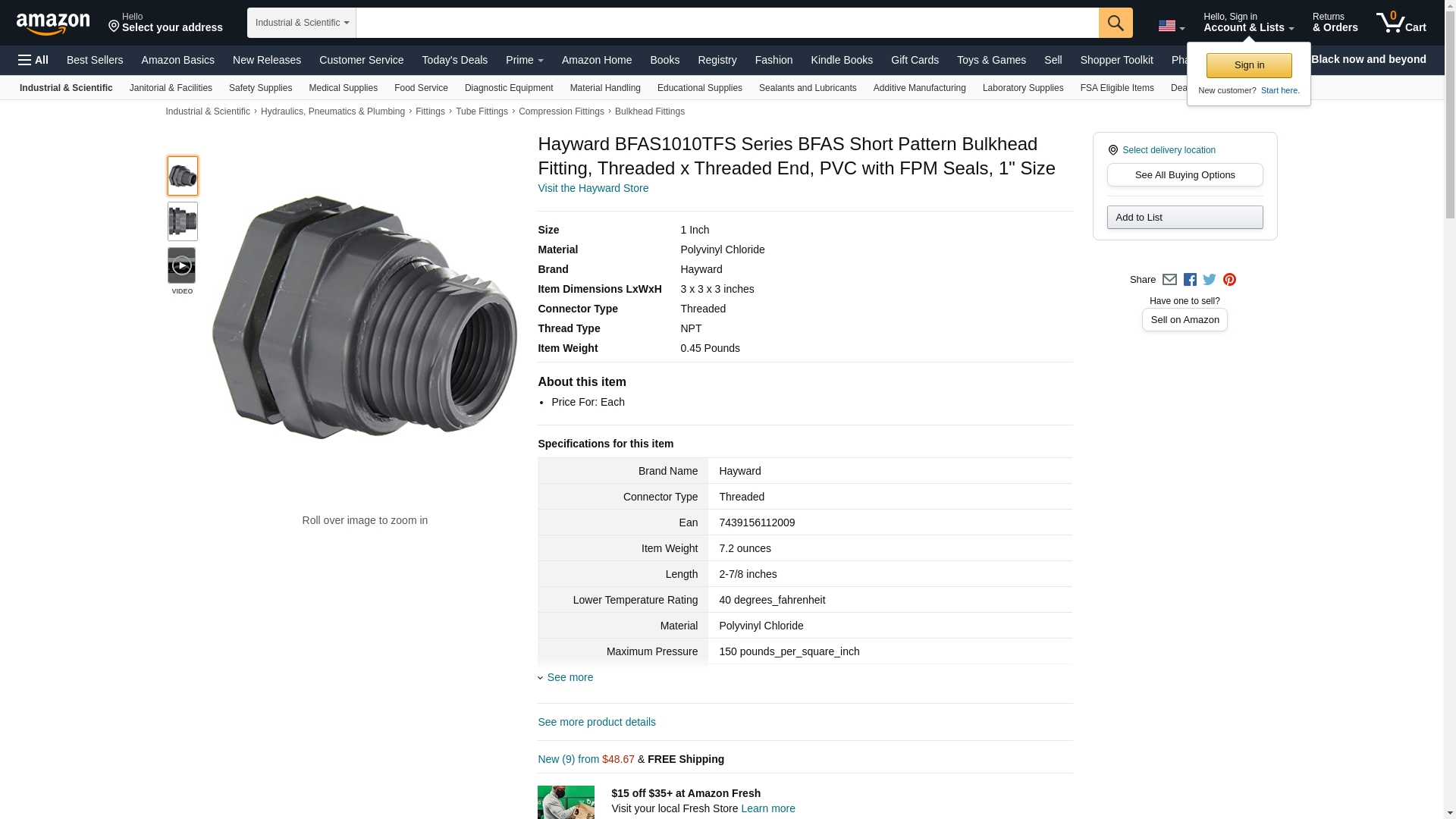The image size is (1456, 819).
Task: Open the All hamburger menu
Action: click(33, 60)
